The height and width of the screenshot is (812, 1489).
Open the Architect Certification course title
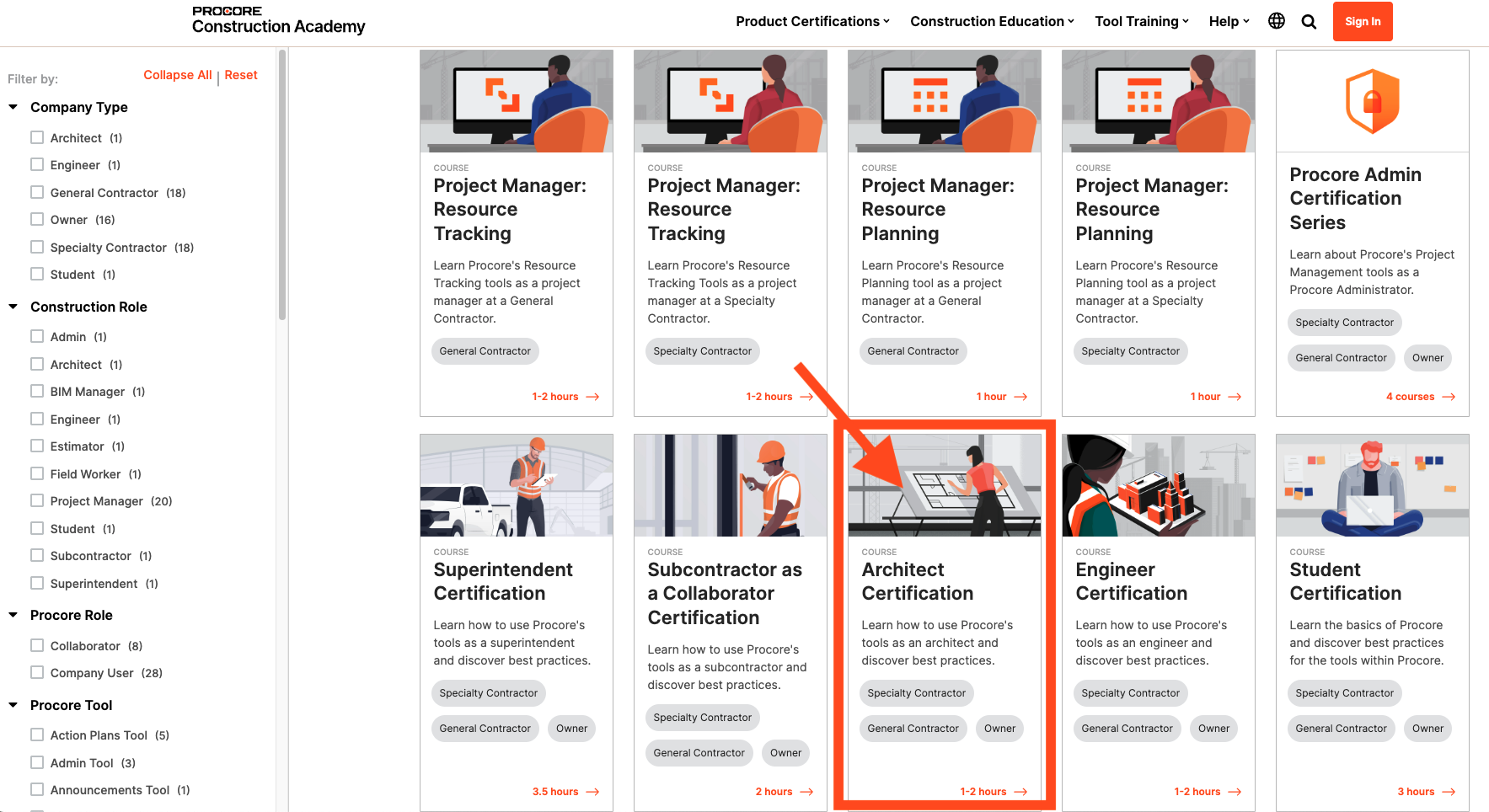[x=917, y=581]
